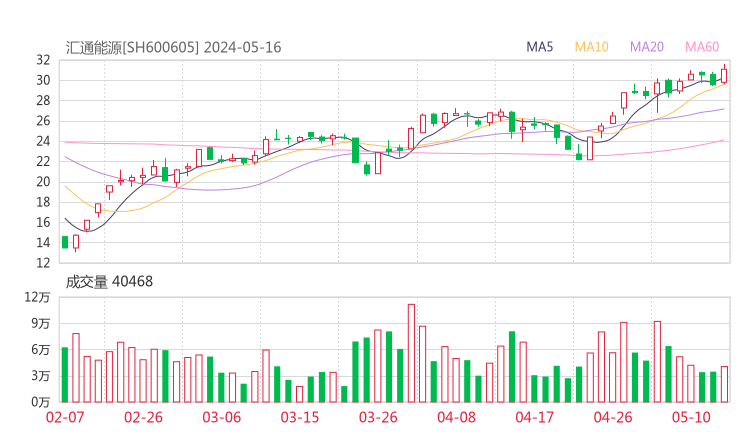Click the 3万 volume axis label
This screenshot has width=740, height=440.
point(41,376)
